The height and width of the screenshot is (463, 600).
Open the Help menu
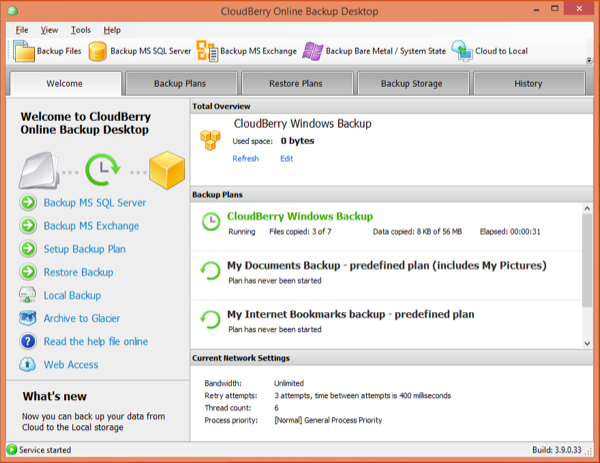click(x=112, y=30)
